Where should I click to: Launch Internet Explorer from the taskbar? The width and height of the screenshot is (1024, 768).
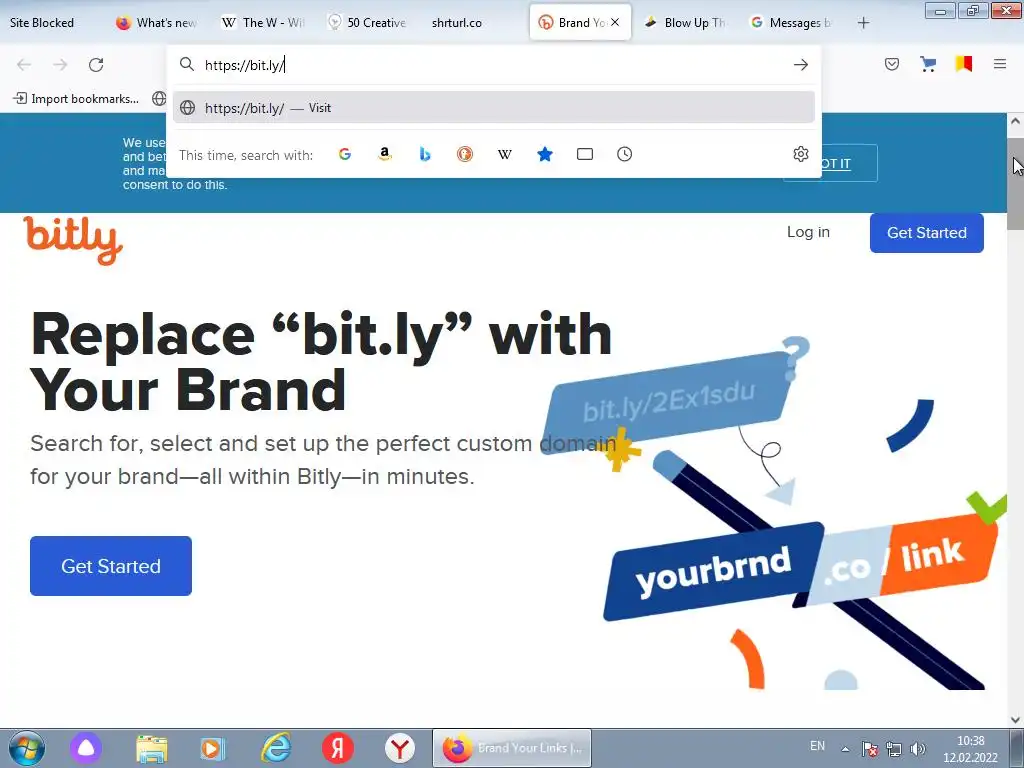(x=276, y=748)
